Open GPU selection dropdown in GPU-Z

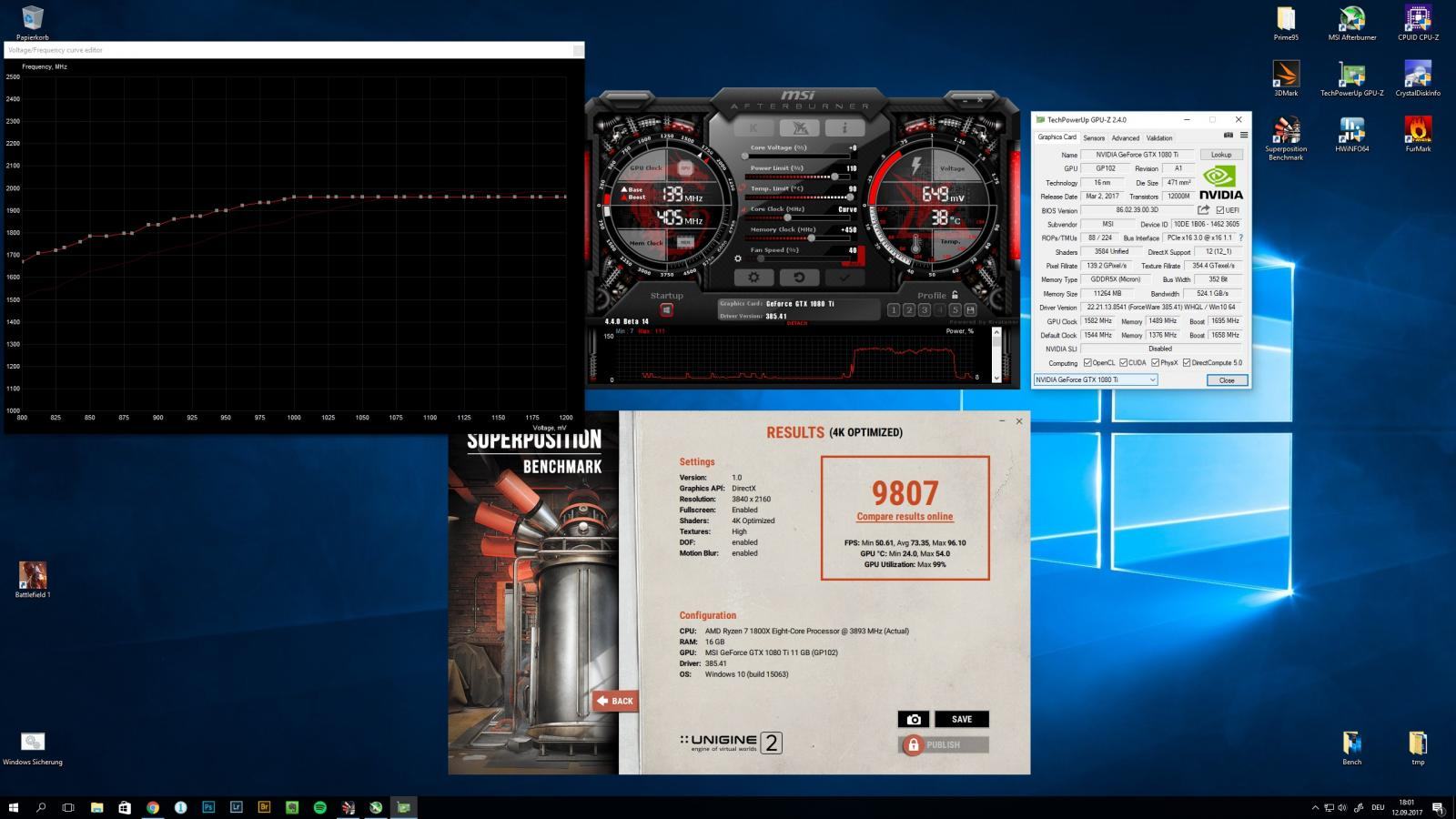coord(1096,379)
